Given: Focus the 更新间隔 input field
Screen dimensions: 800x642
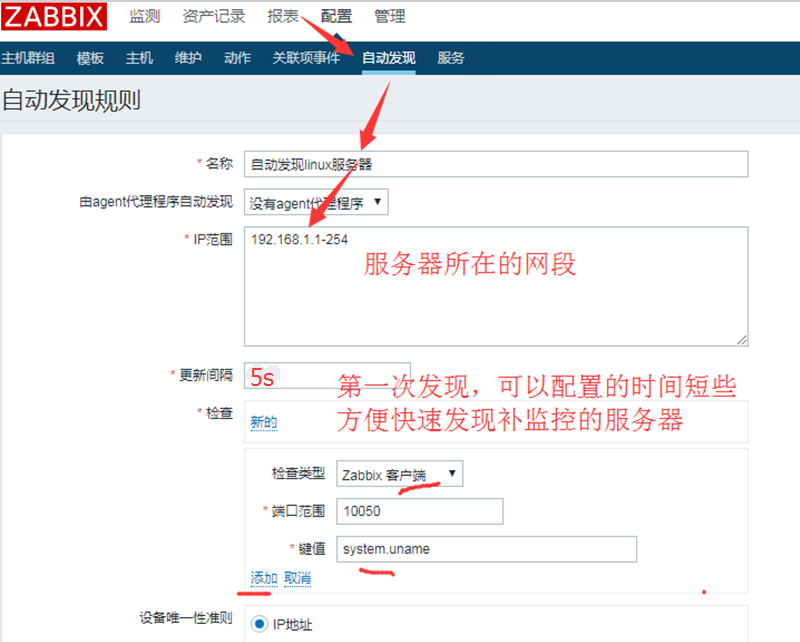Looking at the screenshot, I should [327, 376].
